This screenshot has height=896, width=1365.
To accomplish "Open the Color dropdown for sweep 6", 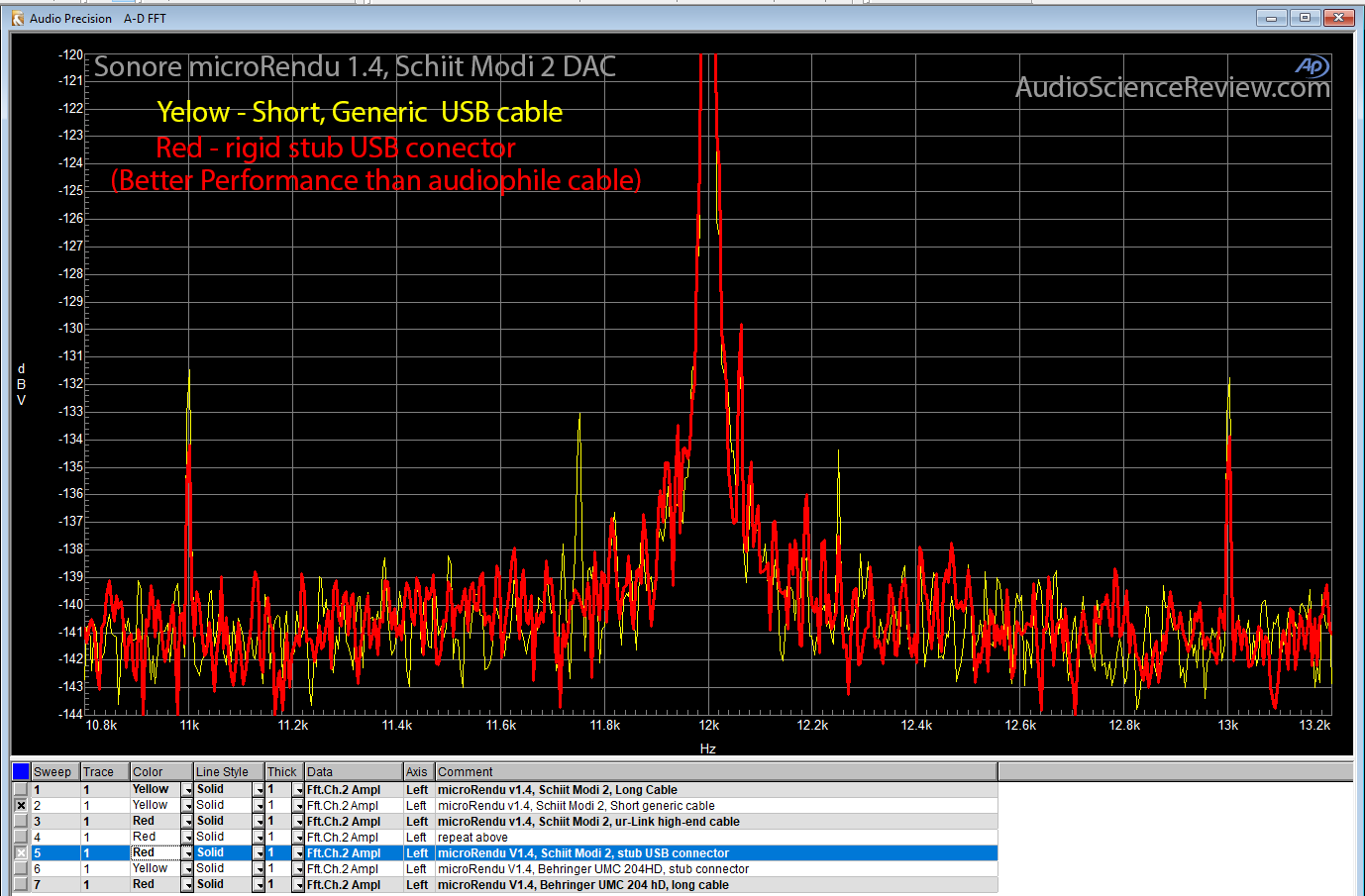I will point(187,869).
